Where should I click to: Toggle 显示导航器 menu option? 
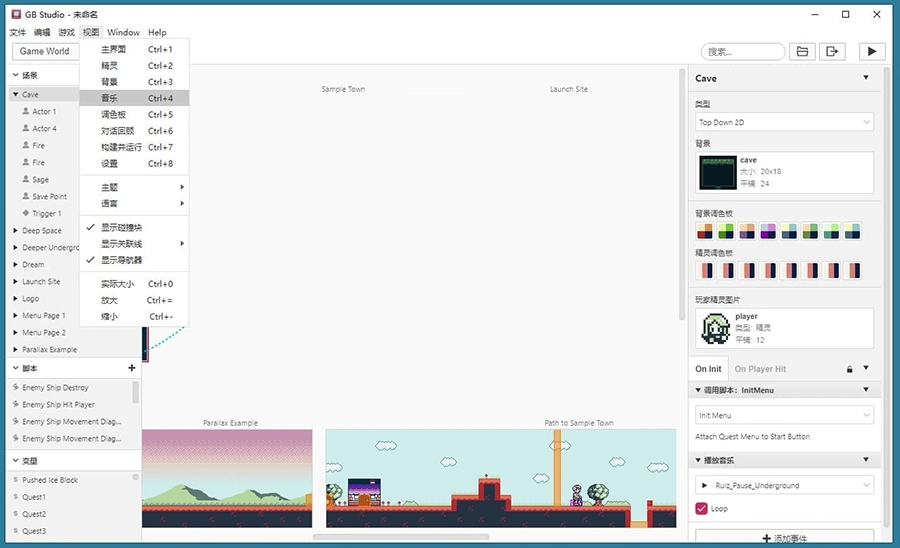pos(121,260)
